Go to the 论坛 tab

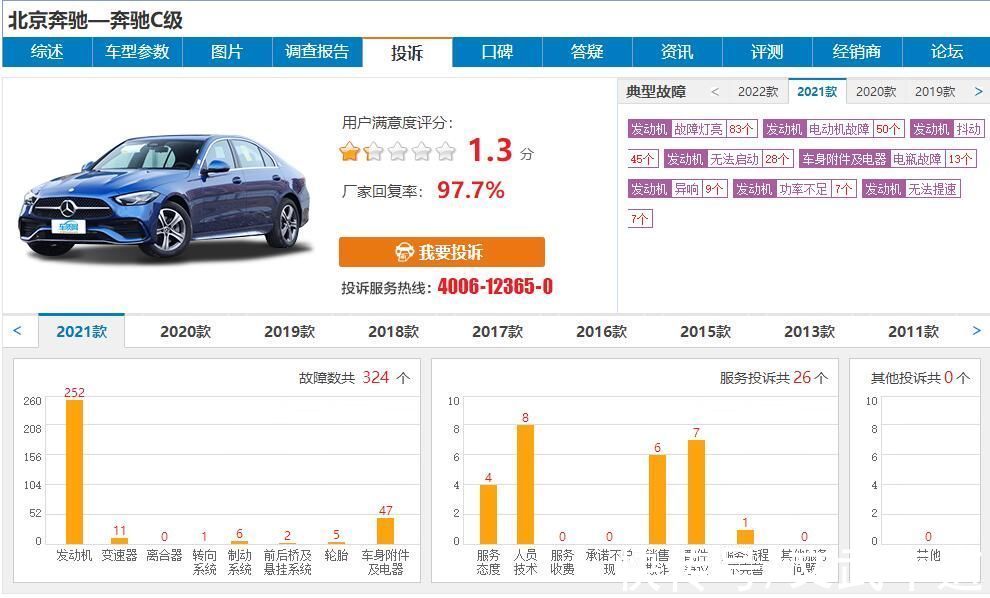(x=946, y=52)
